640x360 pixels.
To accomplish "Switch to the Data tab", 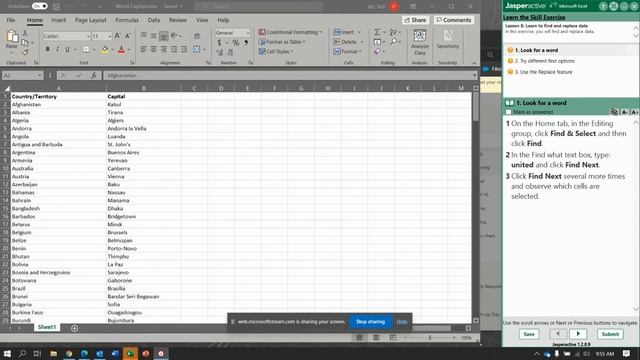I will point(153,20).
